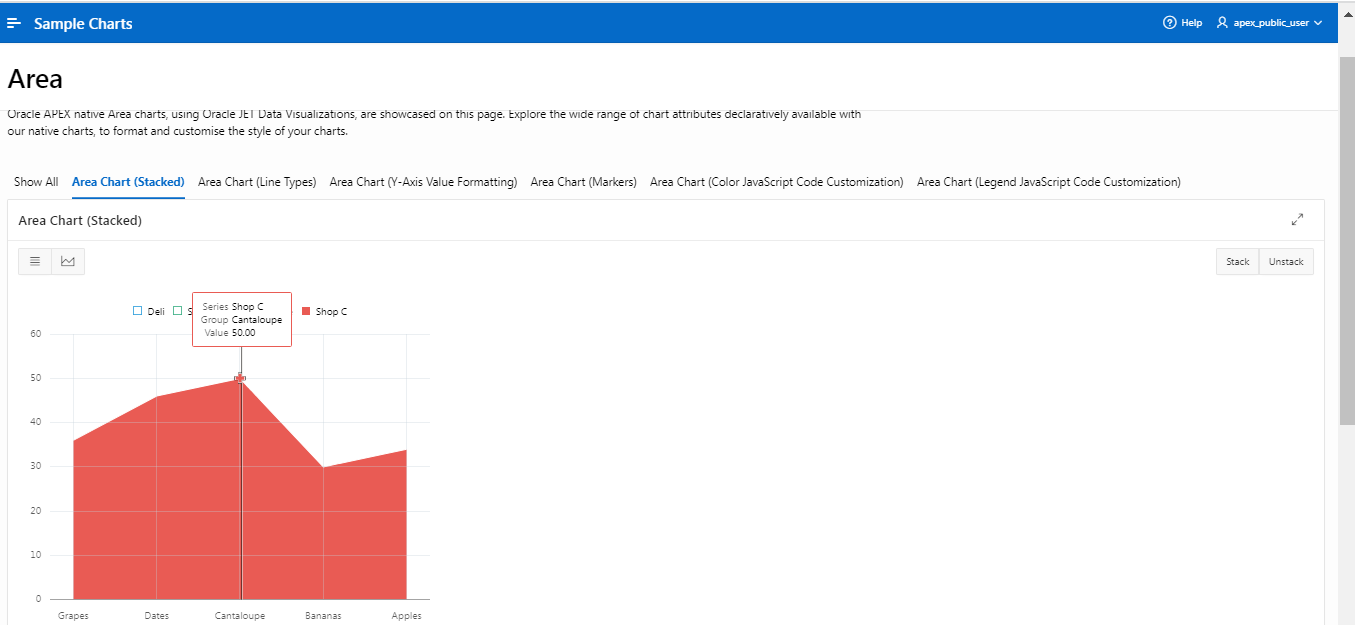This screenshot has height=625, width=1355.
Task: Click the Sample Charts title link
Action: [x=83, y=23]
